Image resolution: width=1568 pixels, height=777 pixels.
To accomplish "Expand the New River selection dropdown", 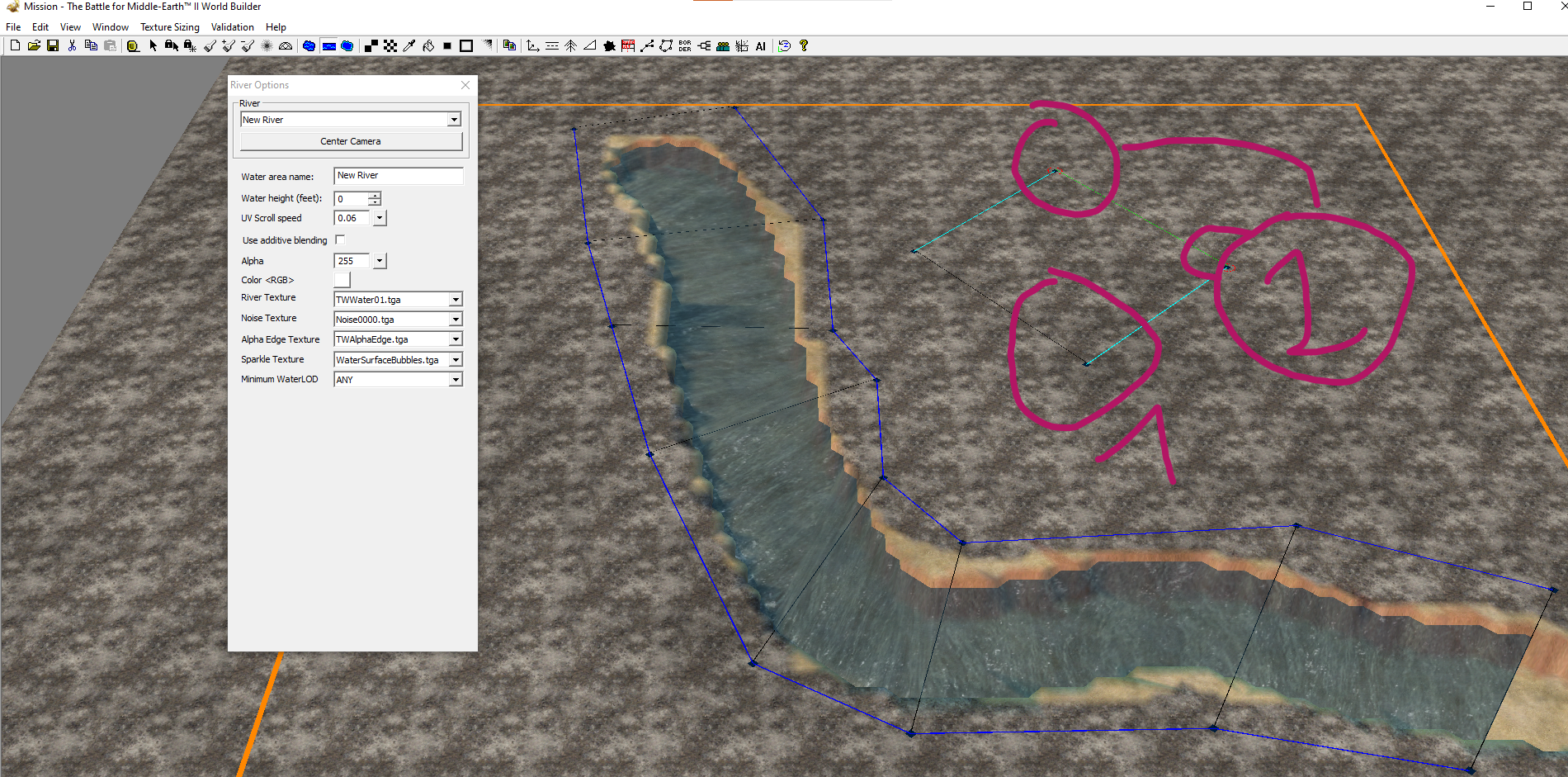I will [x=454, y=120].
